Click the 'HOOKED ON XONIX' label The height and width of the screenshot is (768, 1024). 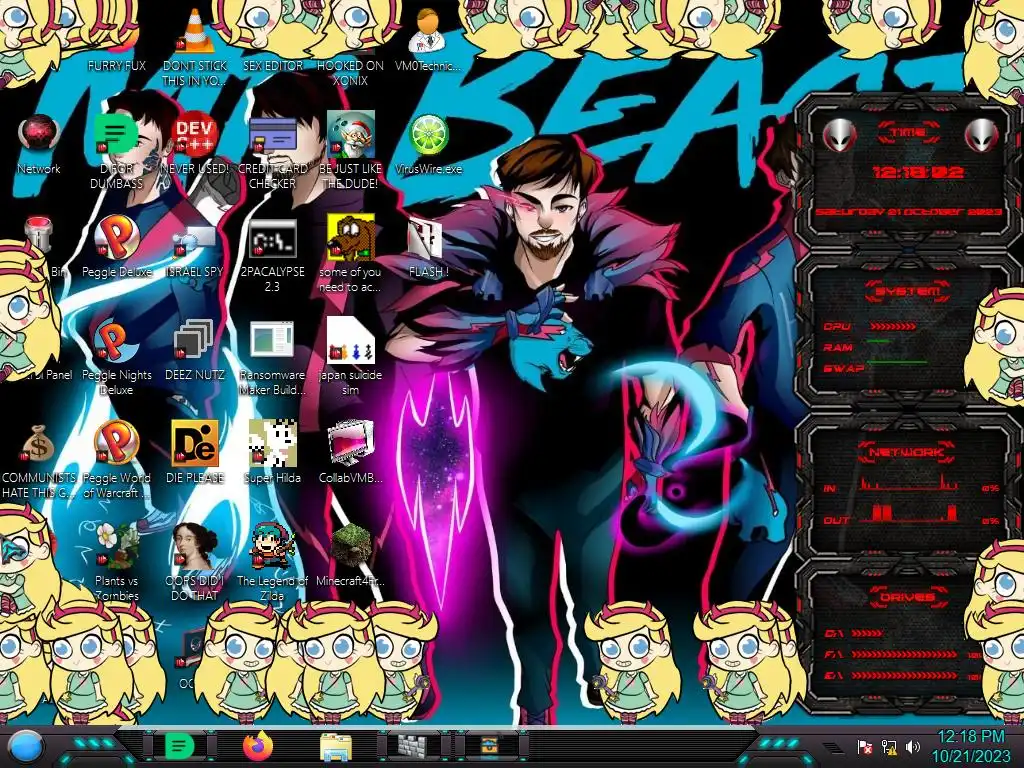tap(351, 73)
